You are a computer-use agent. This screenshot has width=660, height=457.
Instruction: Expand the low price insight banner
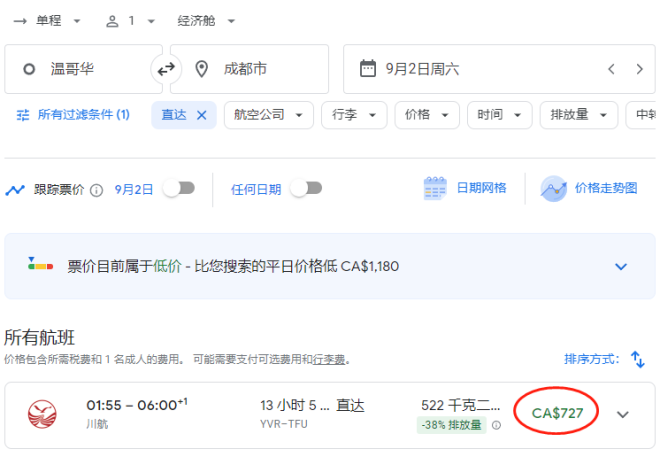(620, 266)
